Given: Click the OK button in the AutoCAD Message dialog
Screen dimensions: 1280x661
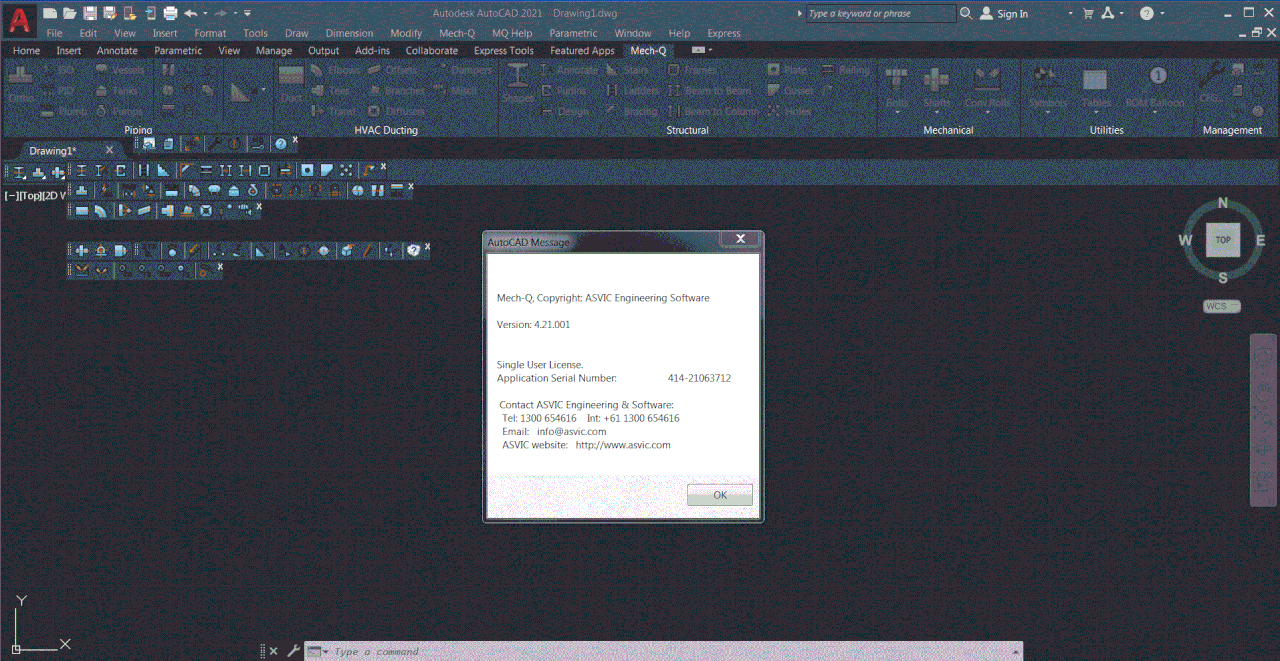Looking at the screenshot, I should (719, 495).
